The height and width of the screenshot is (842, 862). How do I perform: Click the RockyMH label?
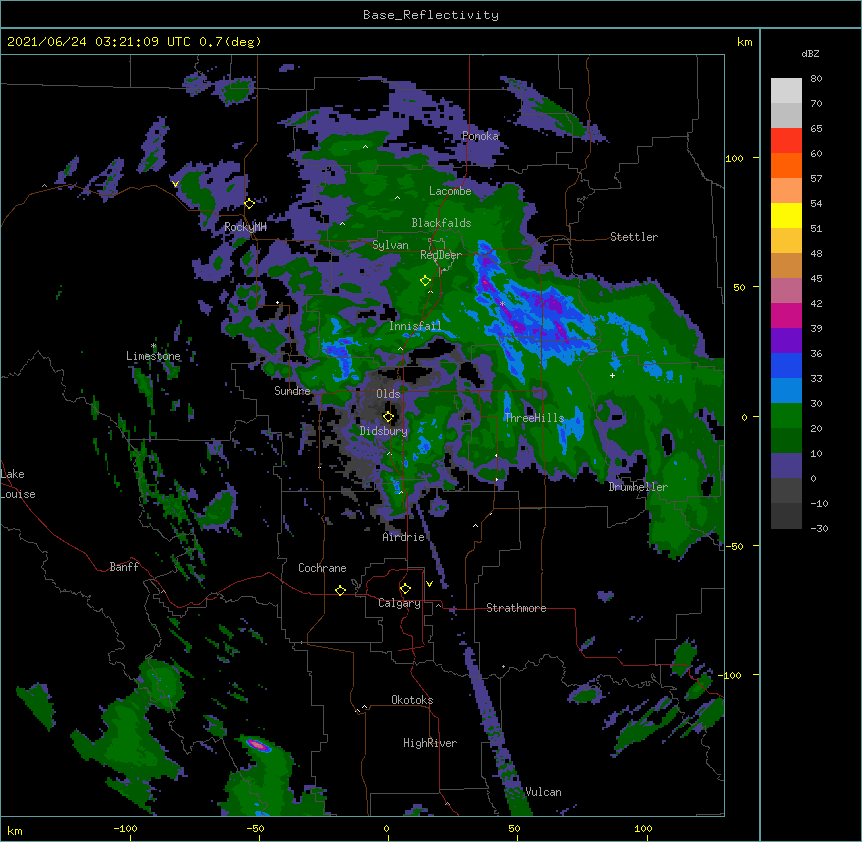point(245,227)
